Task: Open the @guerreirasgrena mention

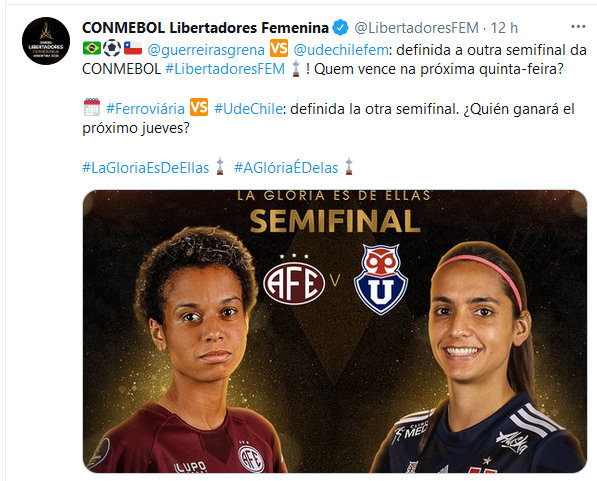Action: (x=206, y=50)
